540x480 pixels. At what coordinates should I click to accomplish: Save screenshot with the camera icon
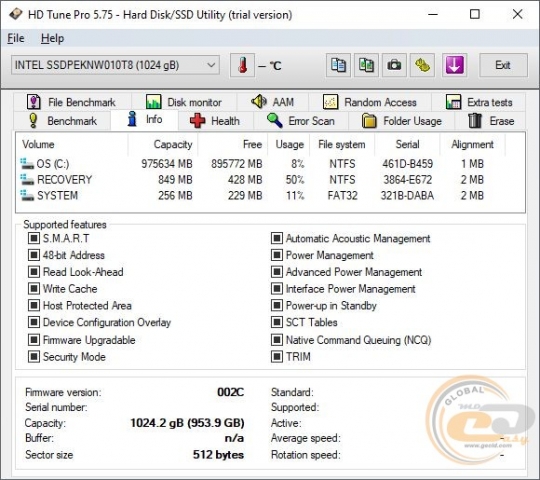(394, 65)
